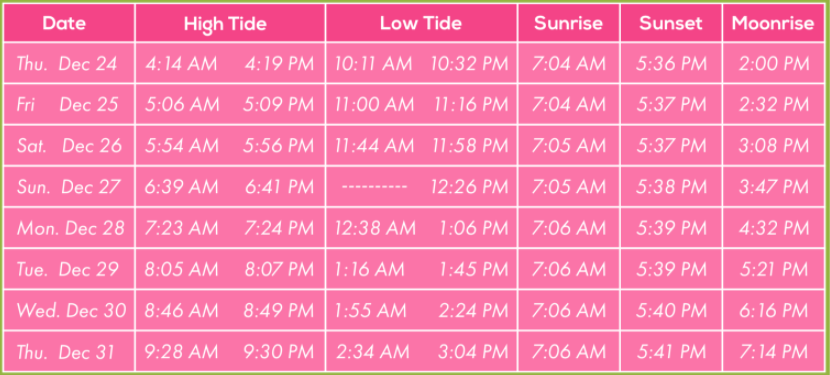Click the 12:38 AM low tide entry
This screenshot has width=830, height=375.
(x=375, y=228)
